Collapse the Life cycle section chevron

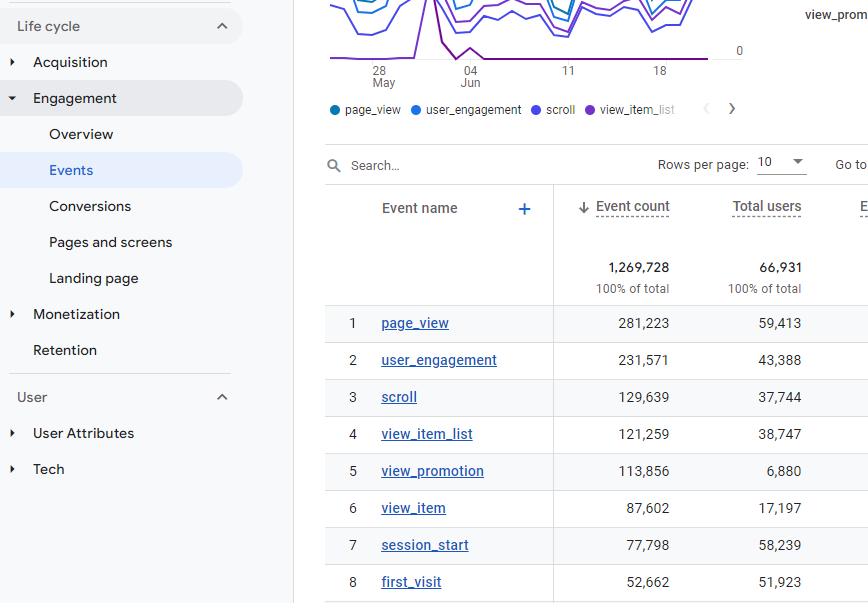222,26
